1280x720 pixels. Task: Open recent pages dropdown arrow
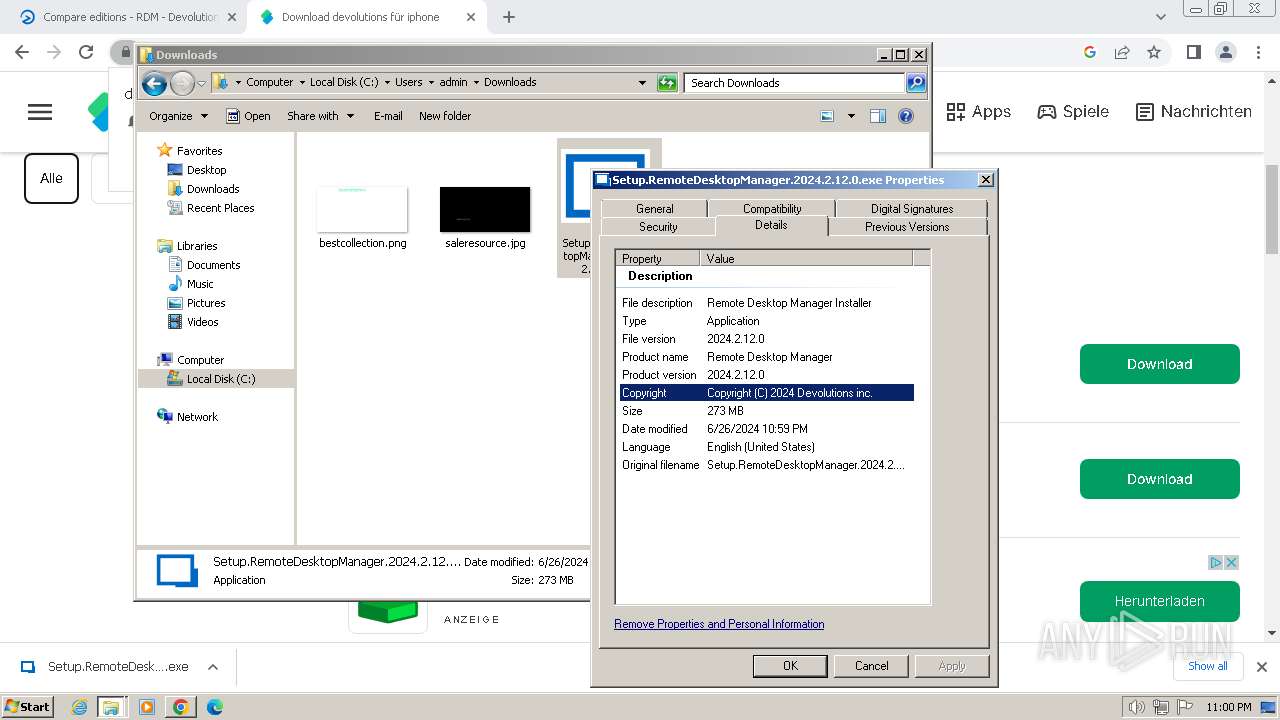click(201, 83)
